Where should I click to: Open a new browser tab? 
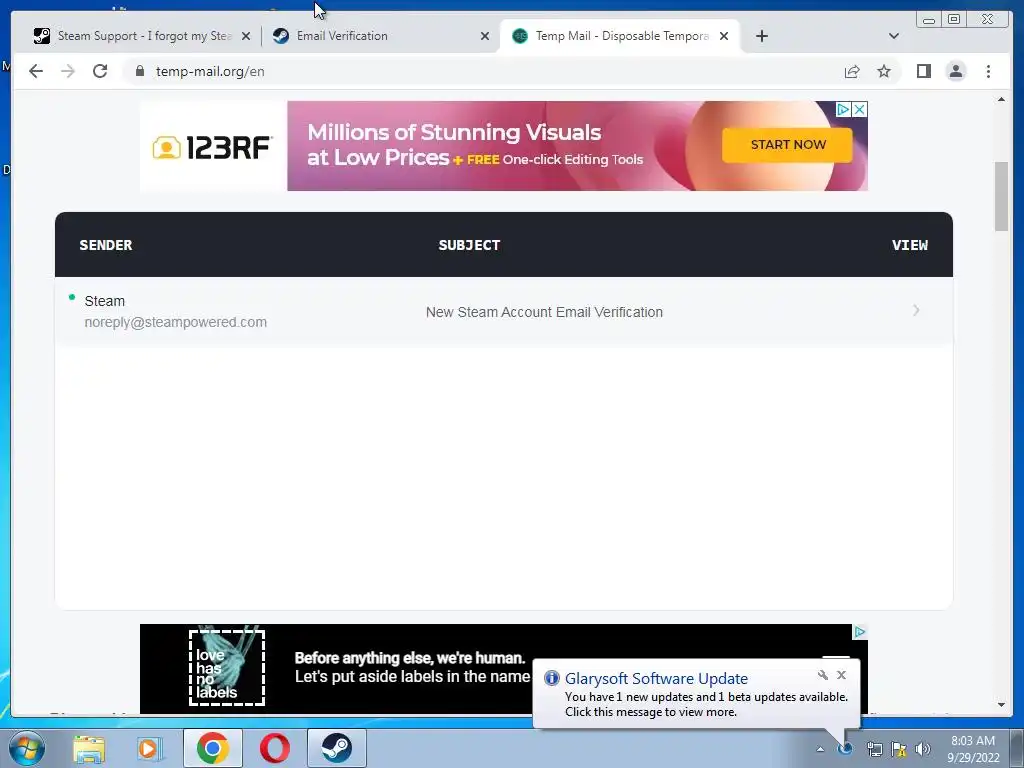[x=761, y=36]
